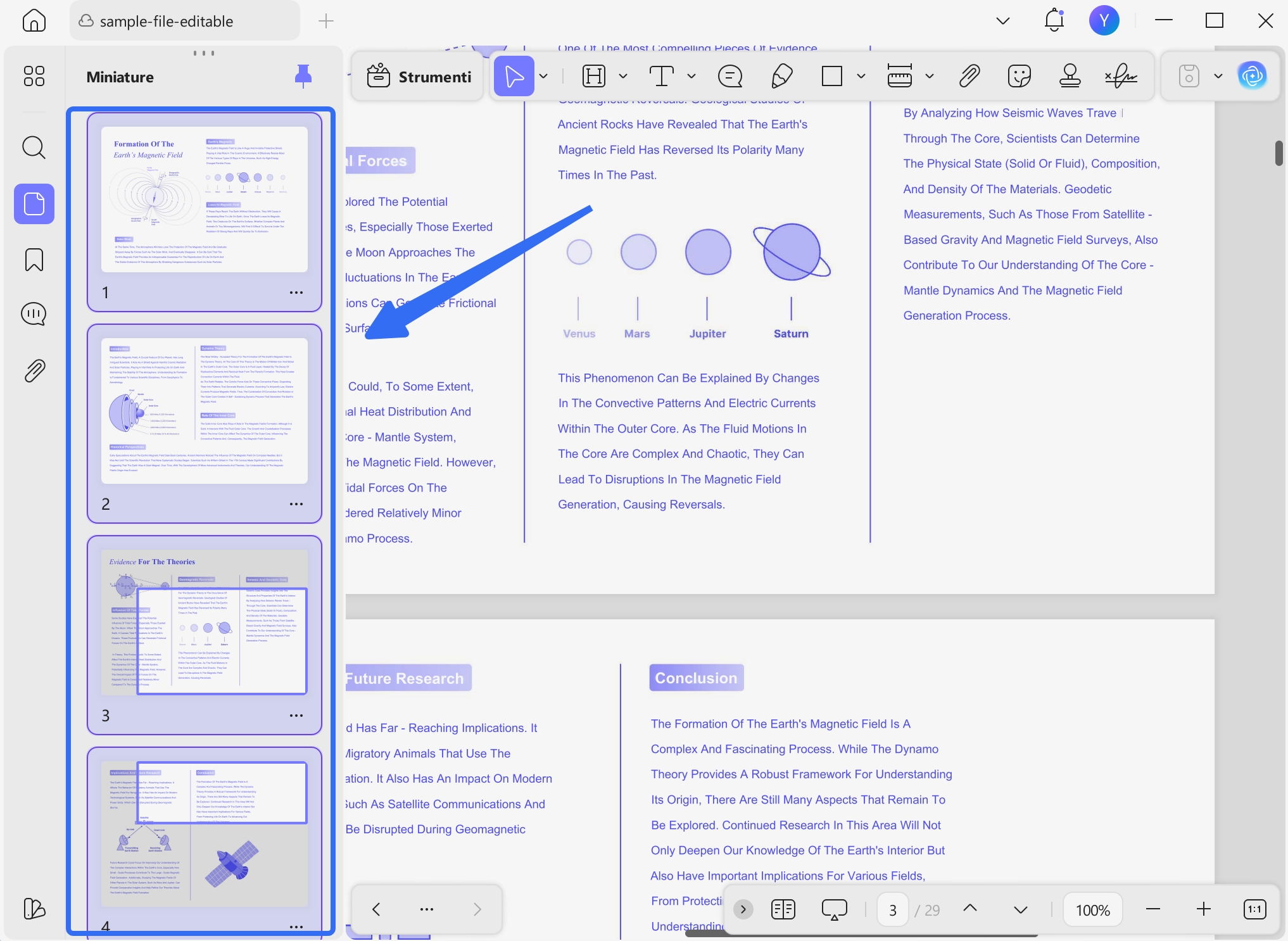Open the Strumenti menu
This screenshot has width=1288, height=941.
coord(420,77)
